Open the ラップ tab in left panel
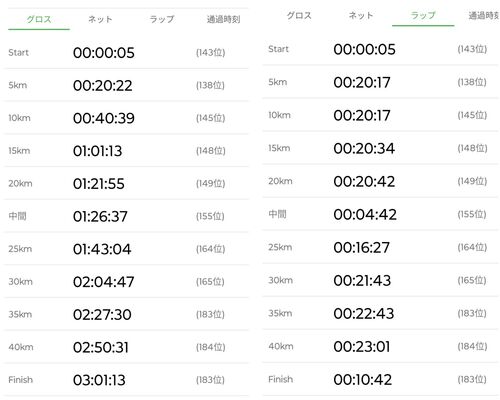 click(162, 19)
